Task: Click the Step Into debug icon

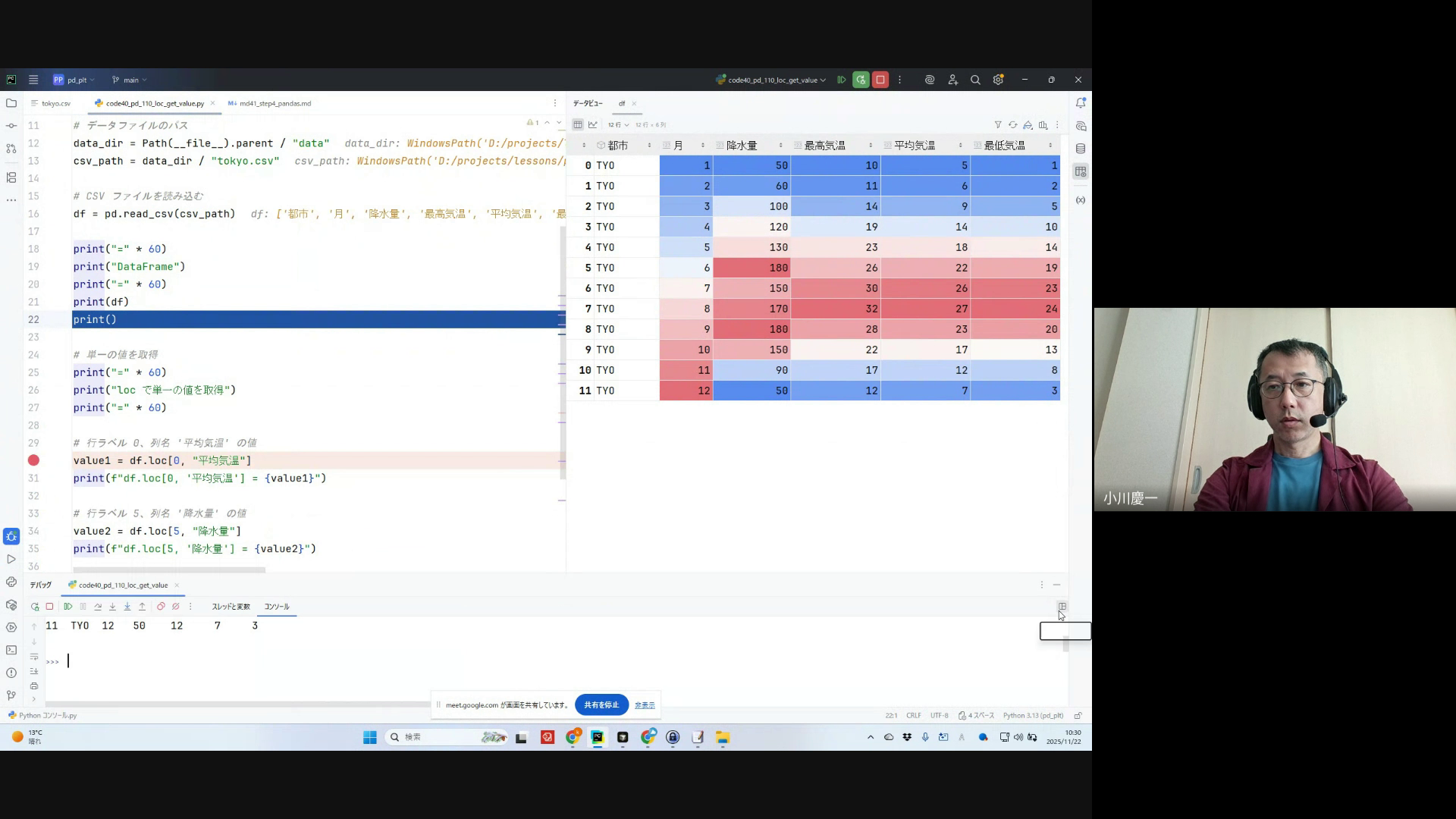Action: [x=112, y=607]
